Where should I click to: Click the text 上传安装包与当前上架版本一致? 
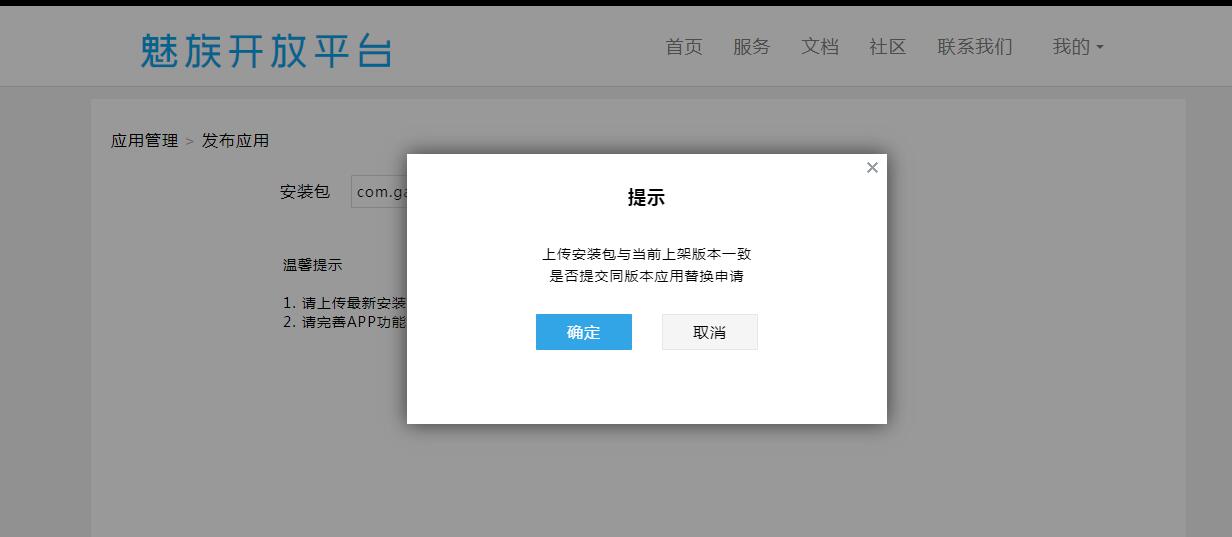(x=646, y=254)
